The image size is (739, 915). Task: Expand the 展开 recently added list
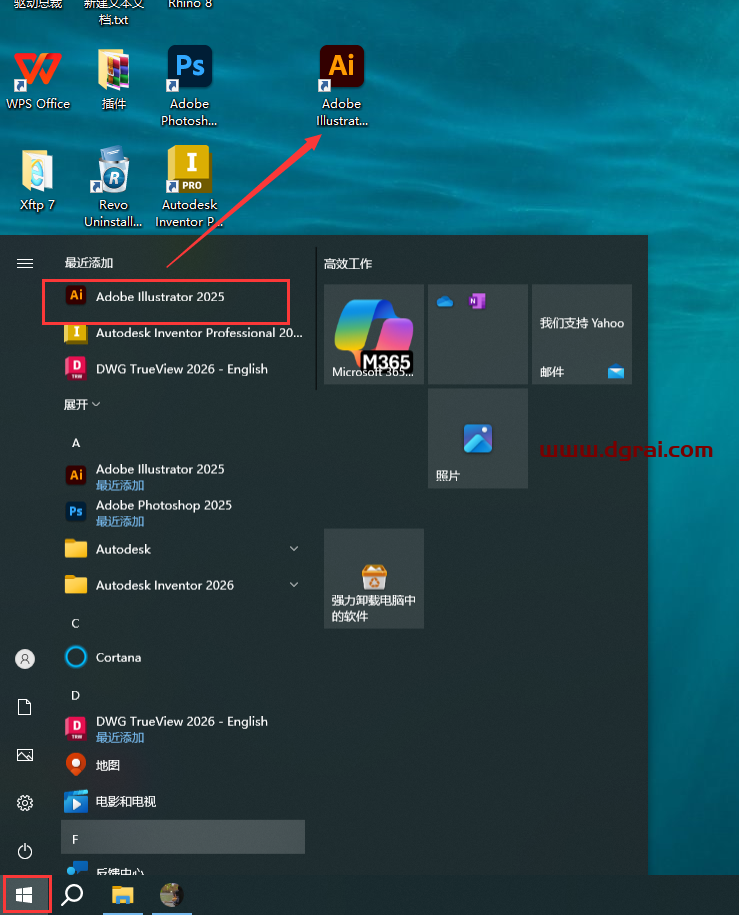(82, 404)
